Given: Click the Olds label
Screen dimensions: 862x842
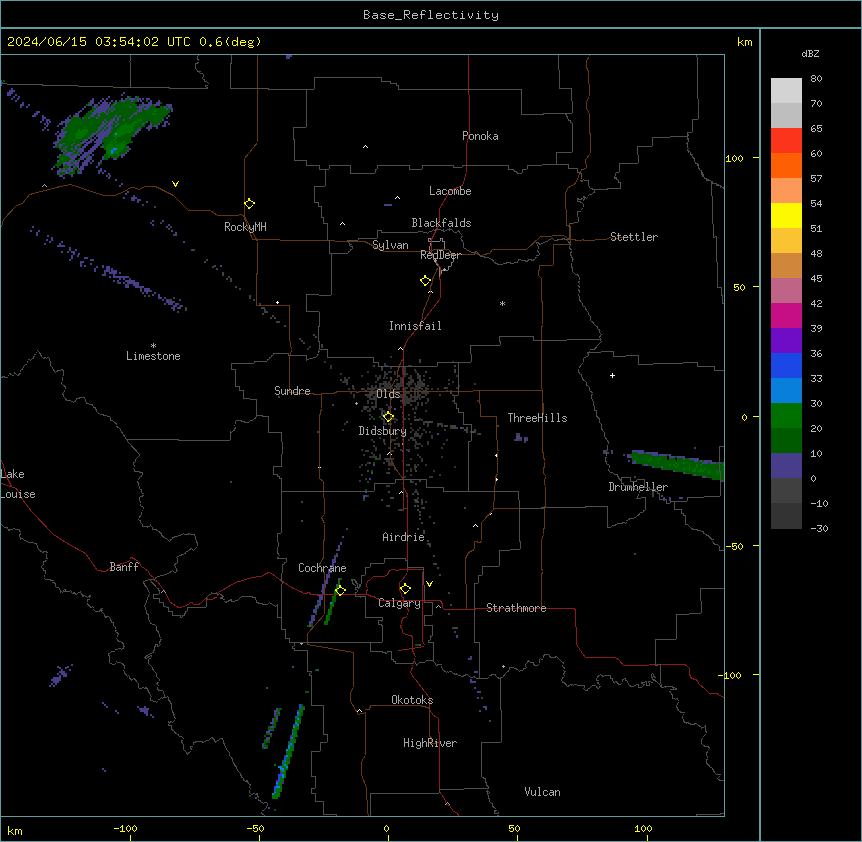Looking at the screenshot, I should (x=388, y=394).
